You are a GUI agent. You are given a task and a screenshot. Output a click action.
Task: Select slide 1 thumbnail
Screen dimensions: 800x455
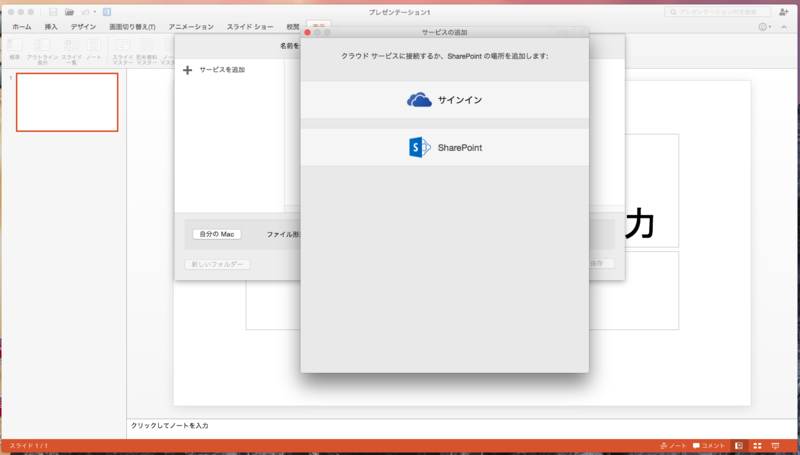tap(67, 102)
